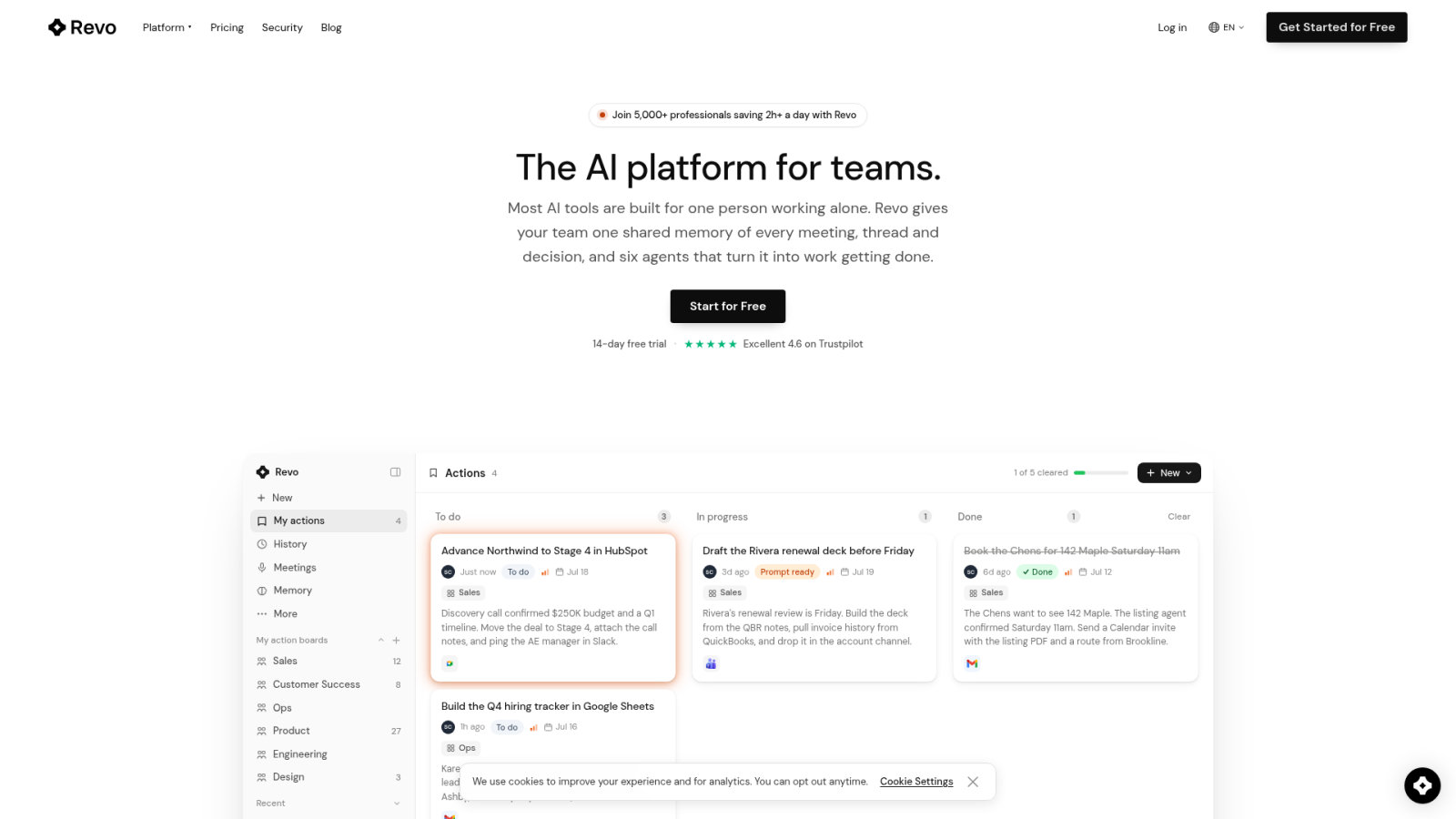Viewport: 1456px width, 819px height.
Task: Click the clock icon beside History
Action: [x=262, y=544]
